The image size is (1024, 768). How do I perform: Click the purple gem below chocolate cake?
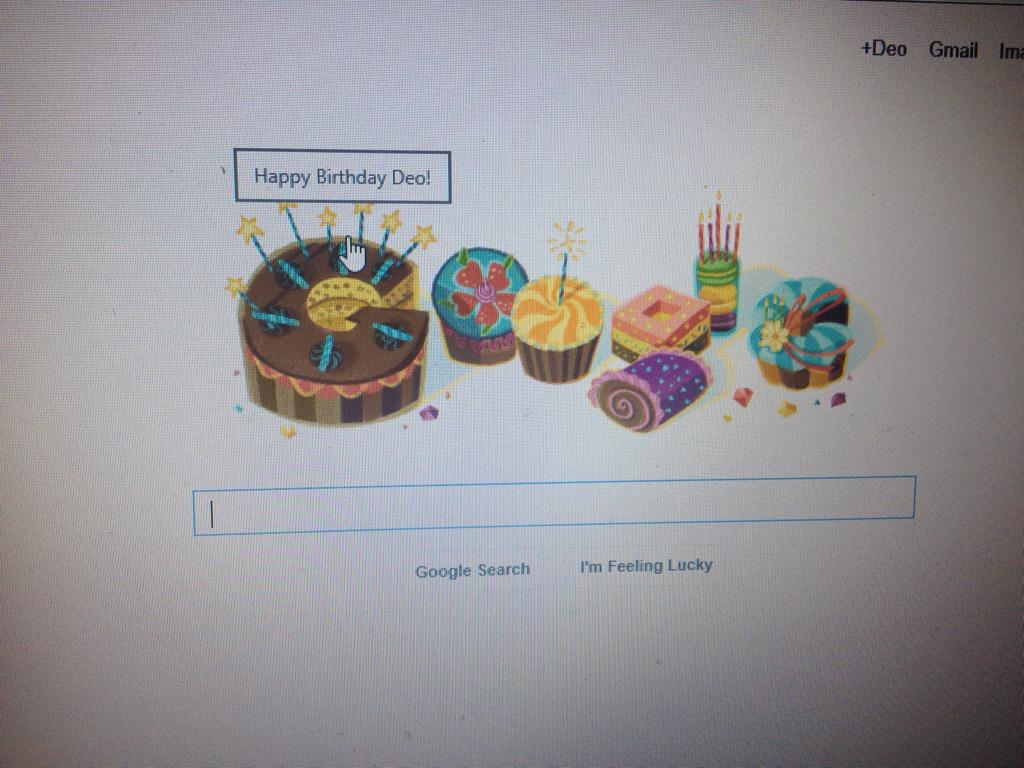click(429, 413)
